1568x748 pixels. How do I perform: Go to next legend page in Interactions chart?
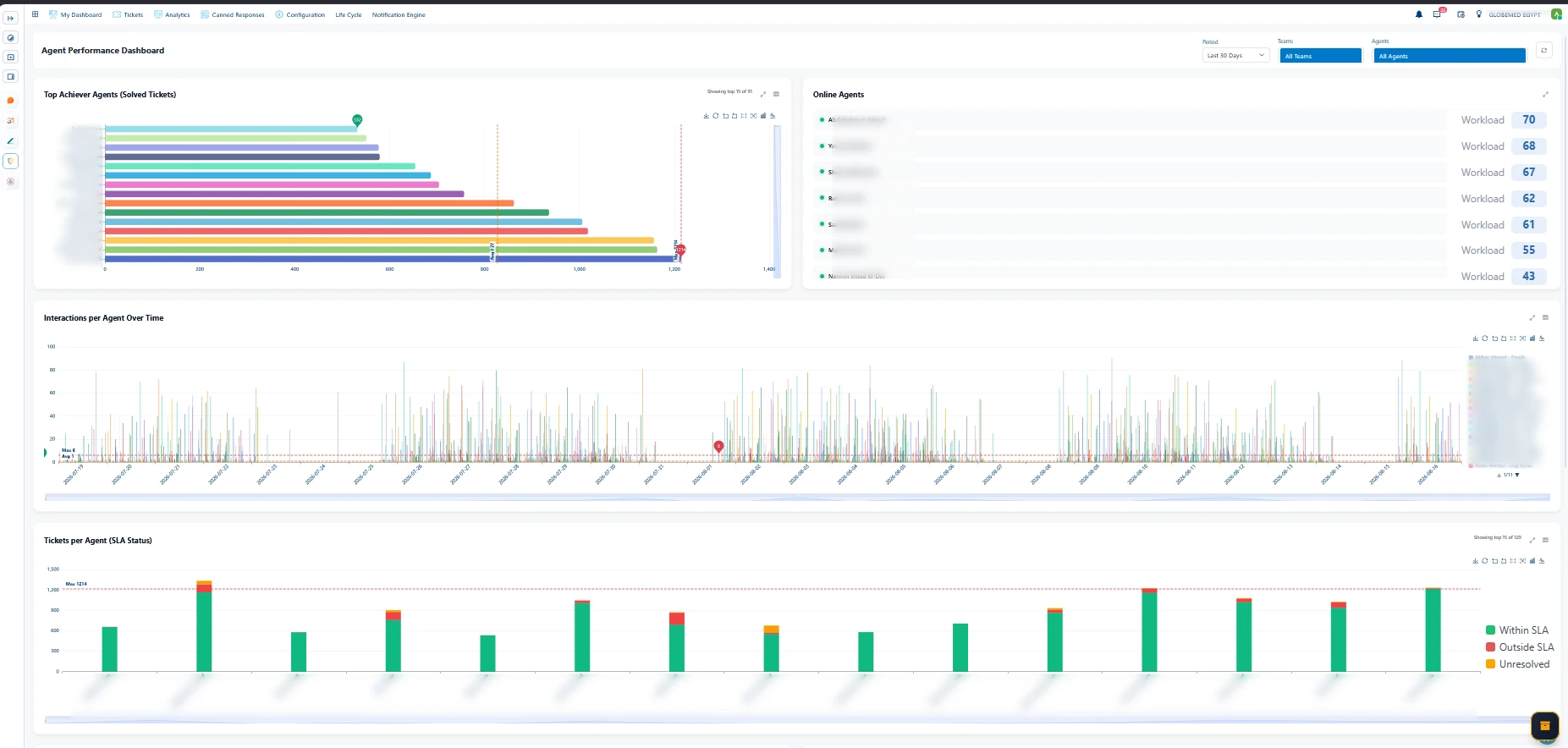coord(1517,475)
